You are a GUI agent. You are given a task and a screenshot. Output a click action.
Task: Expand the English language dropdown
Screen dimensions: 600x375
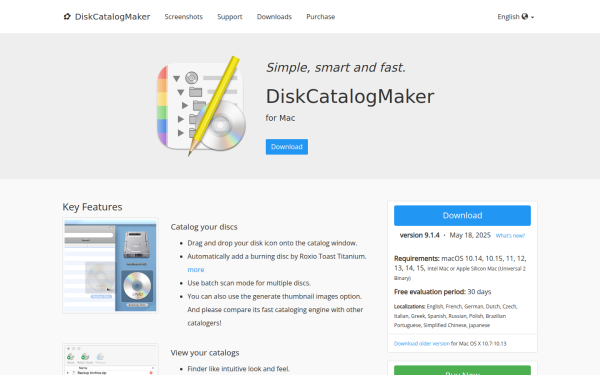(x=515, y=17)
